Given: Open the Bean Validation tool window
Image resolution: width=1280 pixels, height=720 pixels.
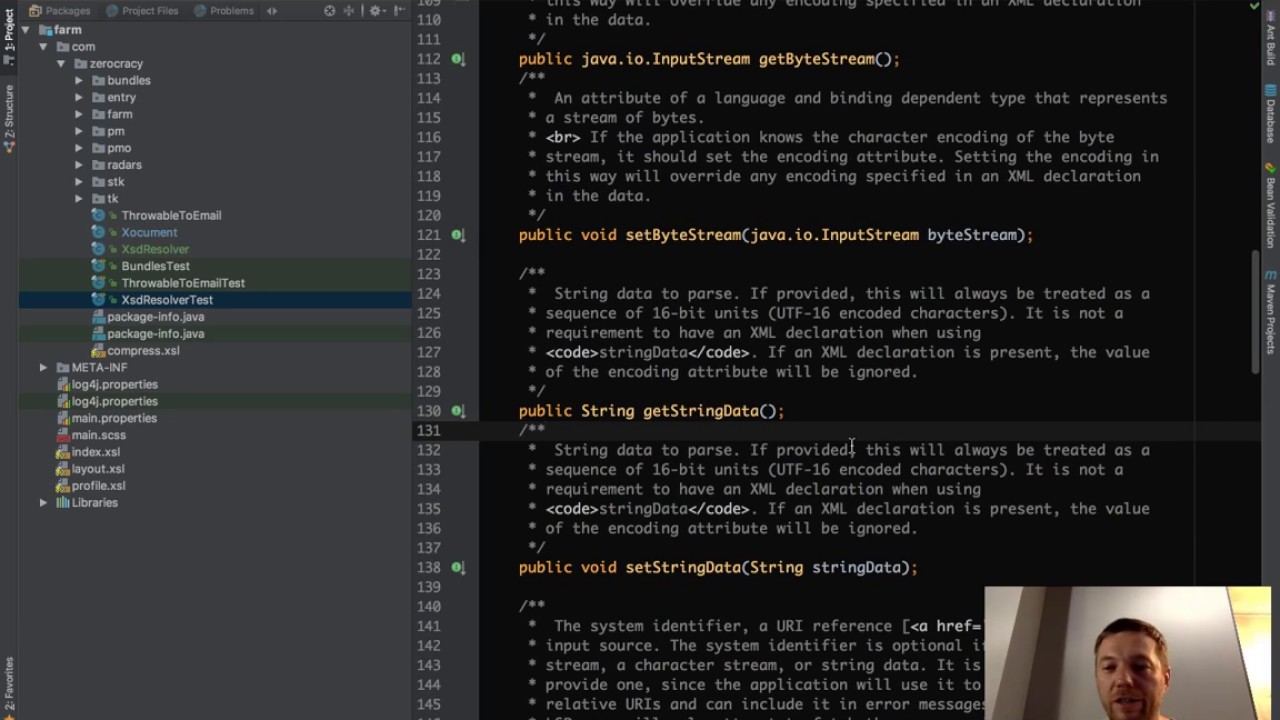Looking at the screenshot, I should tap(1271, 206).
